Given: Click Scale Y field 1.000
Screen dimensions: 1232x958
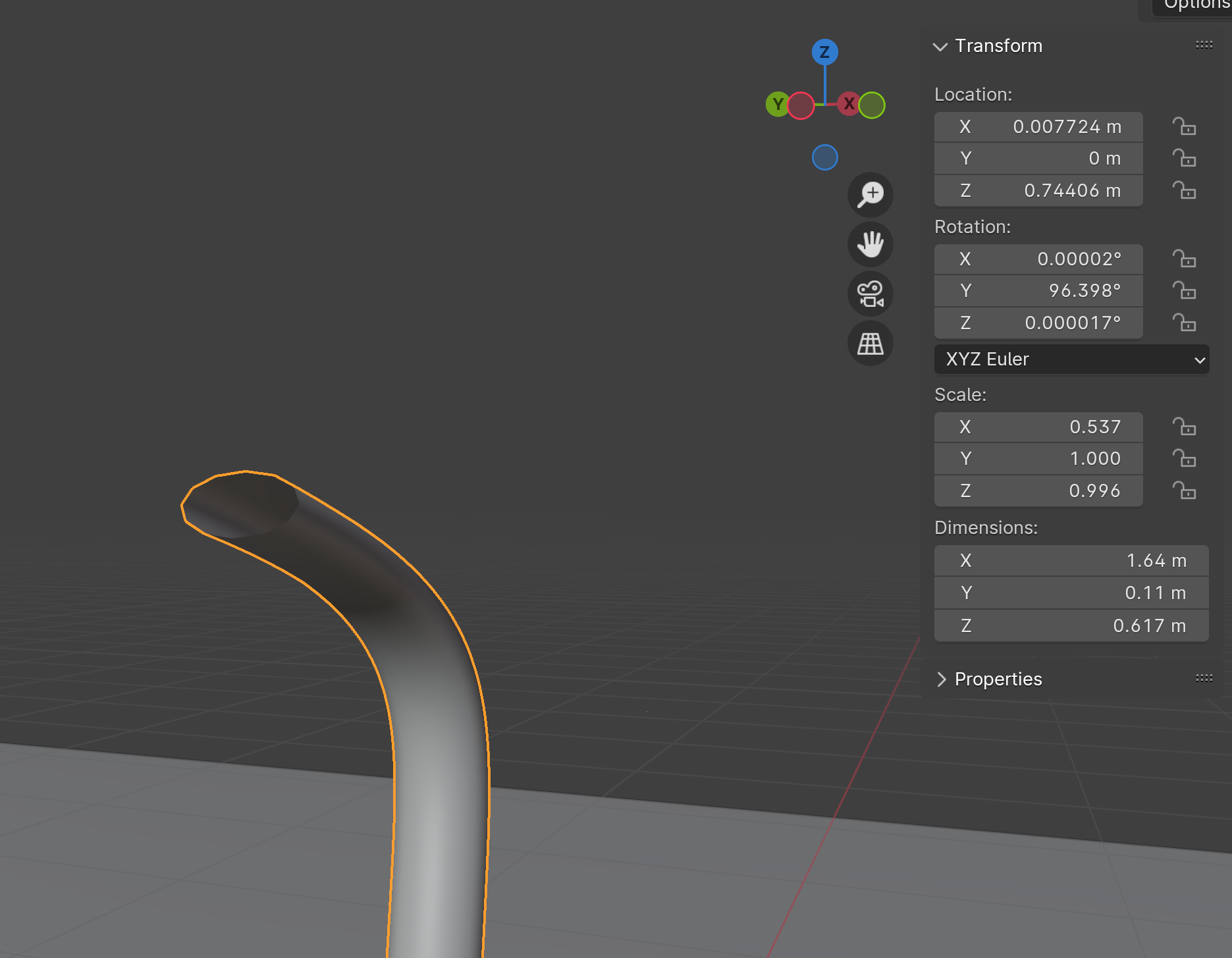Looking at the screenshot, I should tap(1038, 458).
